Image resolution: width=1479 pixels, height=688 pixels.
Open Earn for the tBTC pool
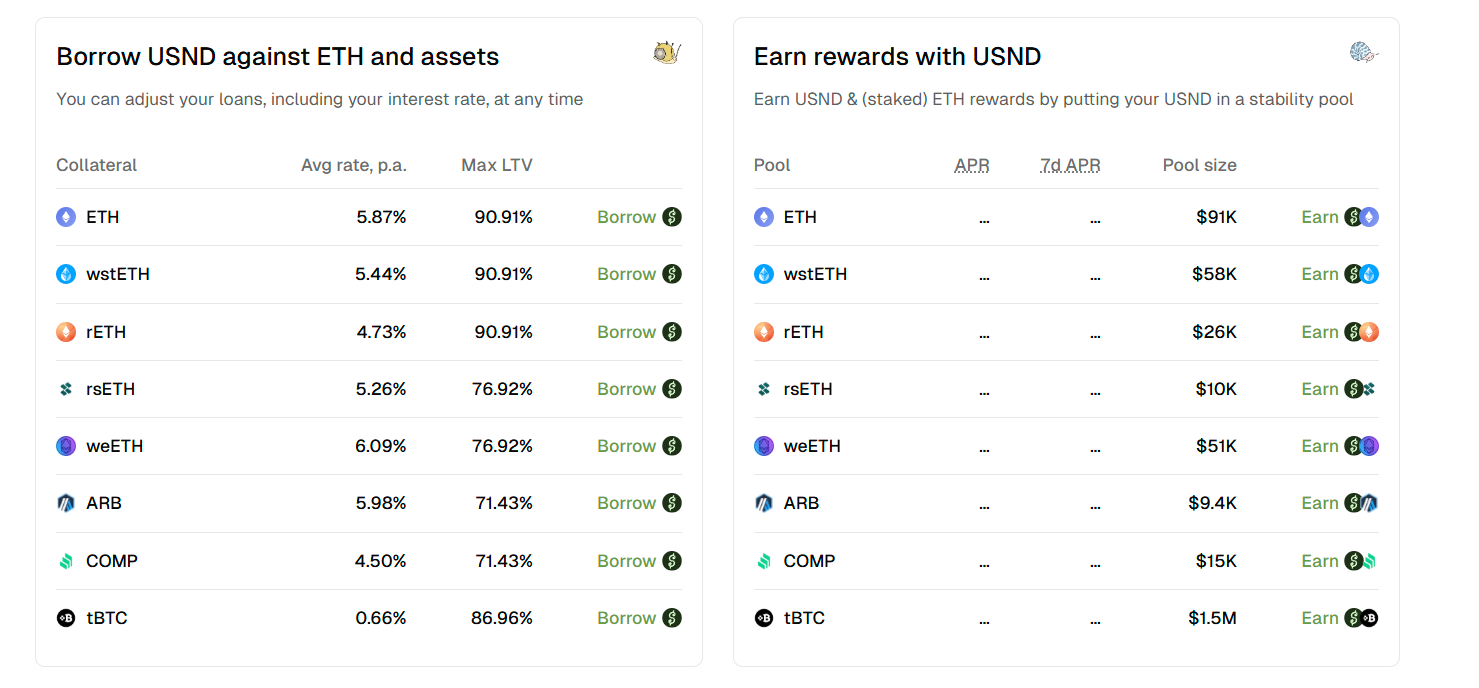[1340, 618]
